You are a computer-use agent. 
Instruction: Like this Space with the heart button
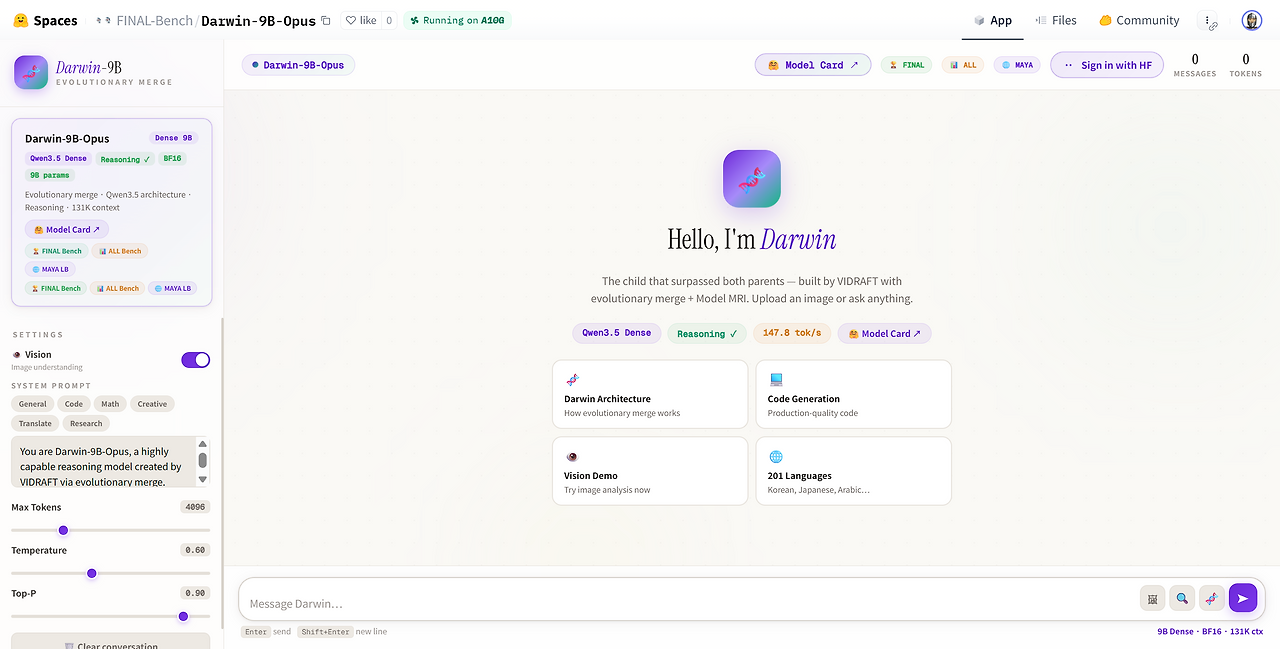360,20
